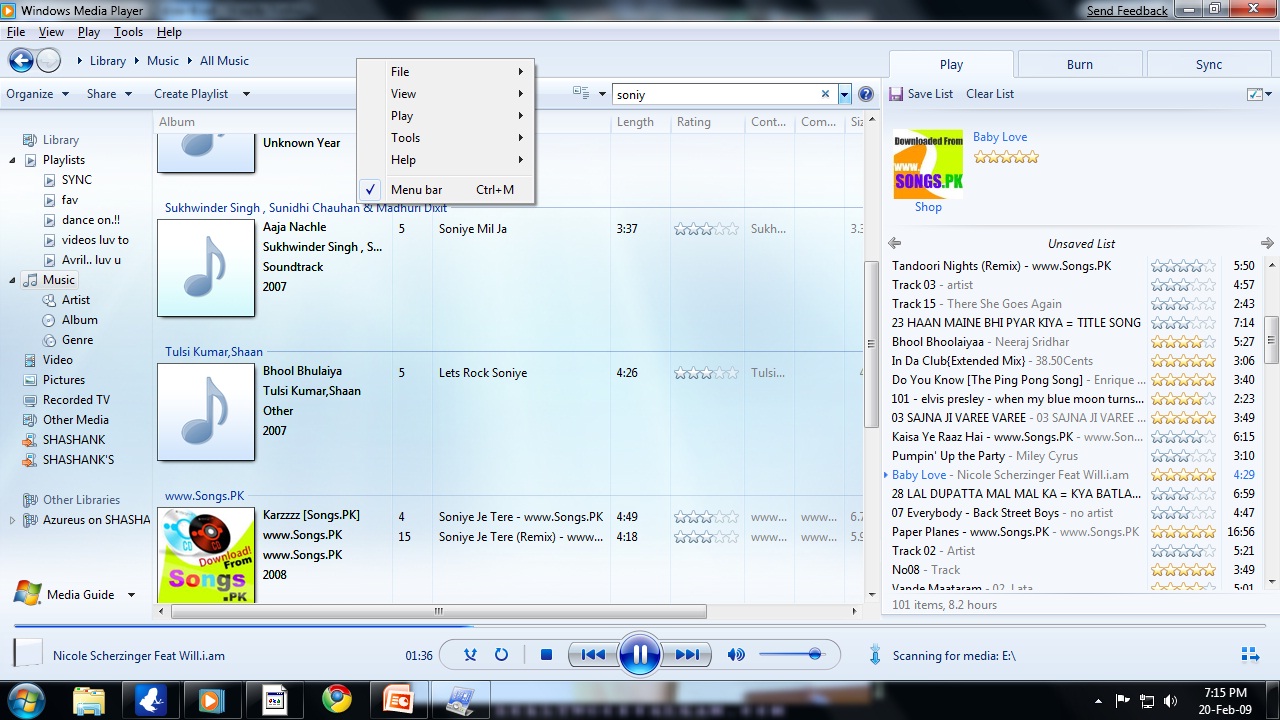
Task: Expand the Create Playlist dropdown arrow
Action: tap(246, 94)
